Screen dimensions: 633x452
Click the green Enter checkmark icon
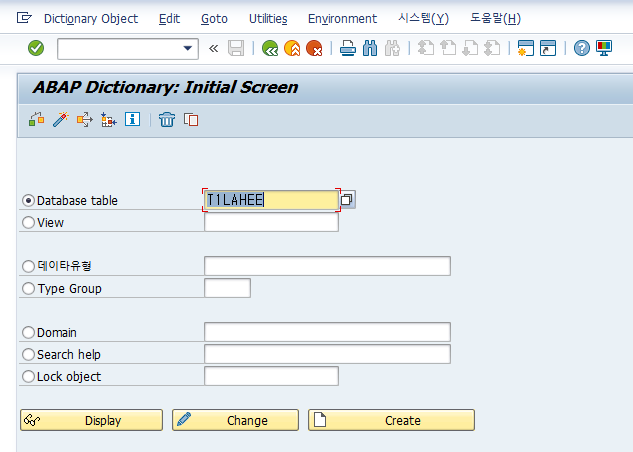point(36,48)
